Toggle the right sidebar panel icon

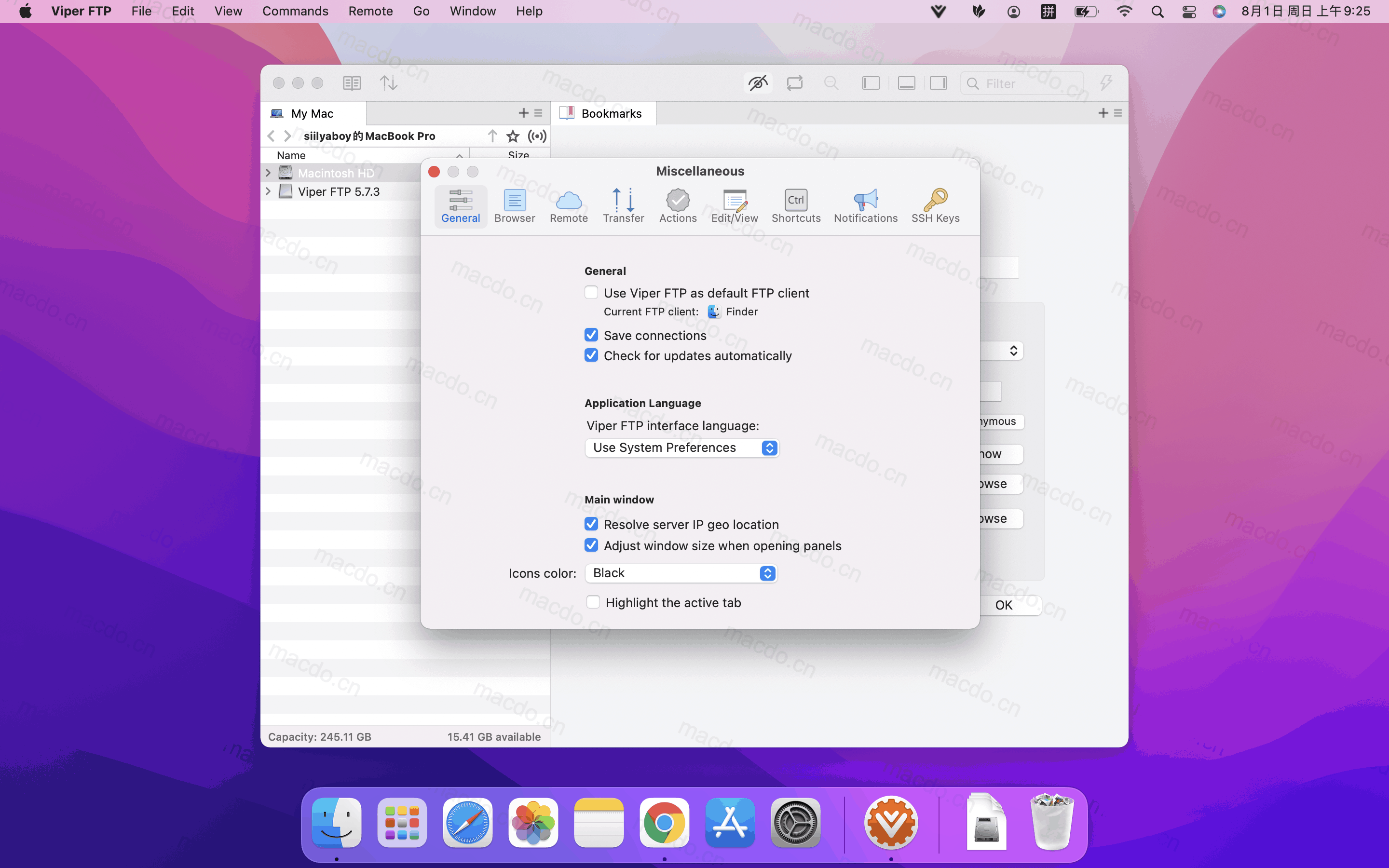939,83
